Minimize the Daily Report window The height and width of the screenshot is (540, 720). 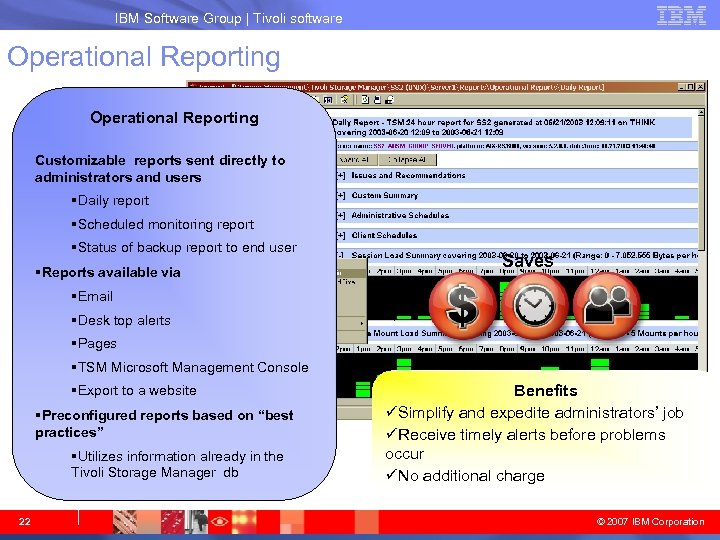[x=682, y=87]
